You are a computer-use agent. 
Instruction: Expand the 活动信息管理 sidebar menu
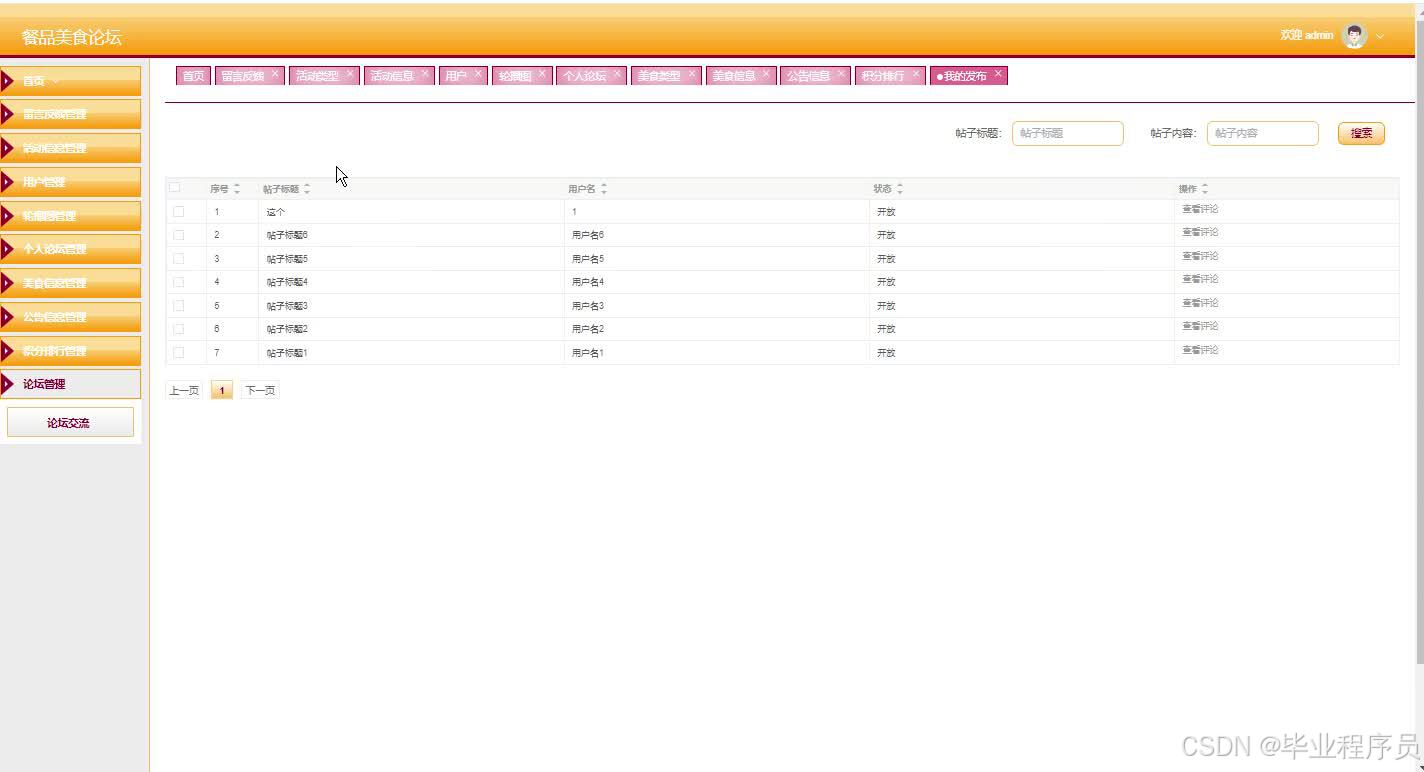pos(70,148)
